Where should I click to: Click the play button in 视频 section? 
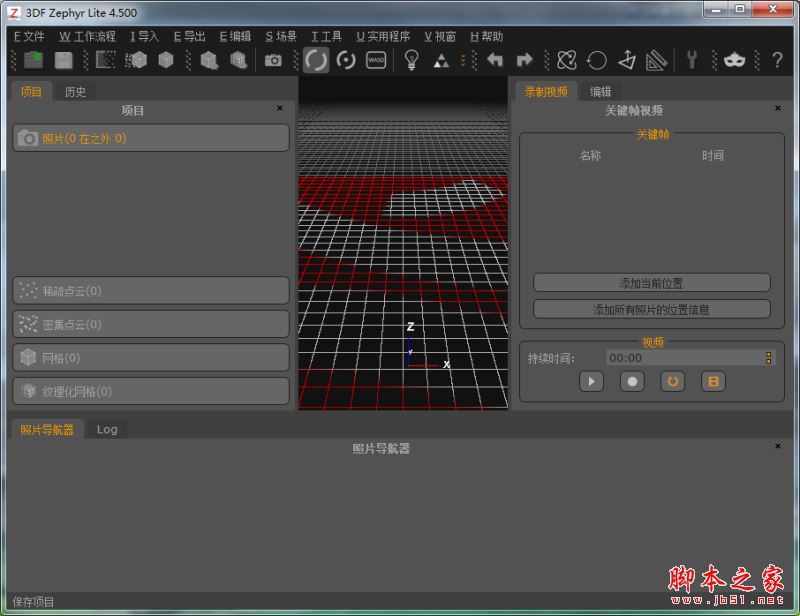point(591,381)
